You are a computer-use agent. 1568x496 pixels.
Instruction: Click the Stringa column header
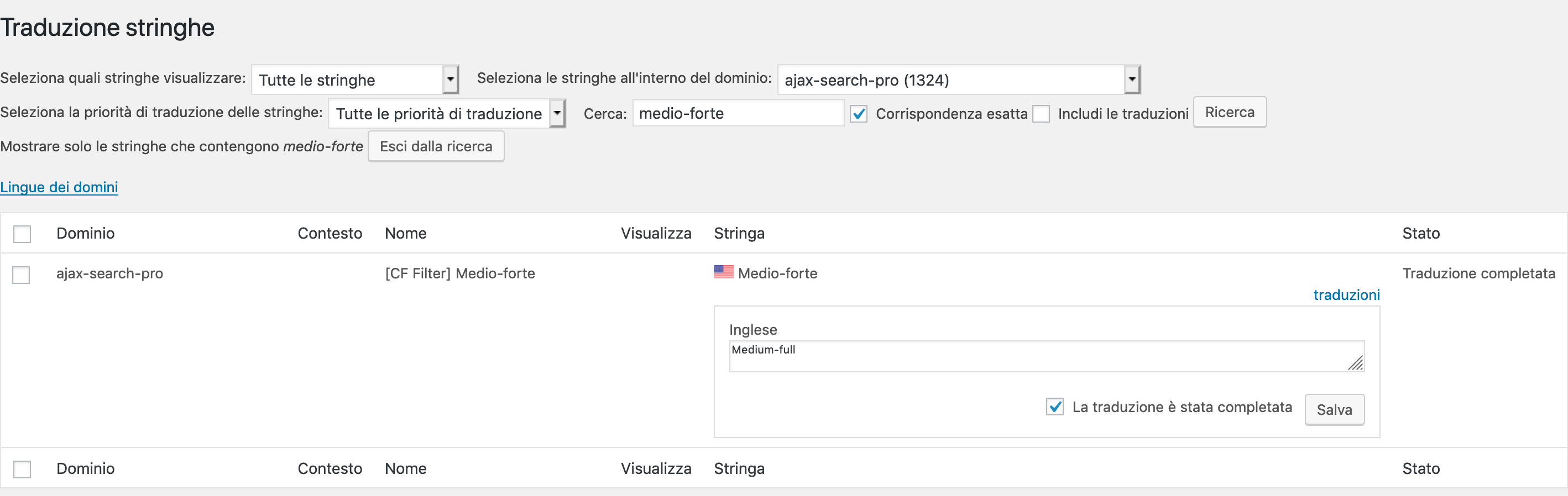[x=738, y=234]
